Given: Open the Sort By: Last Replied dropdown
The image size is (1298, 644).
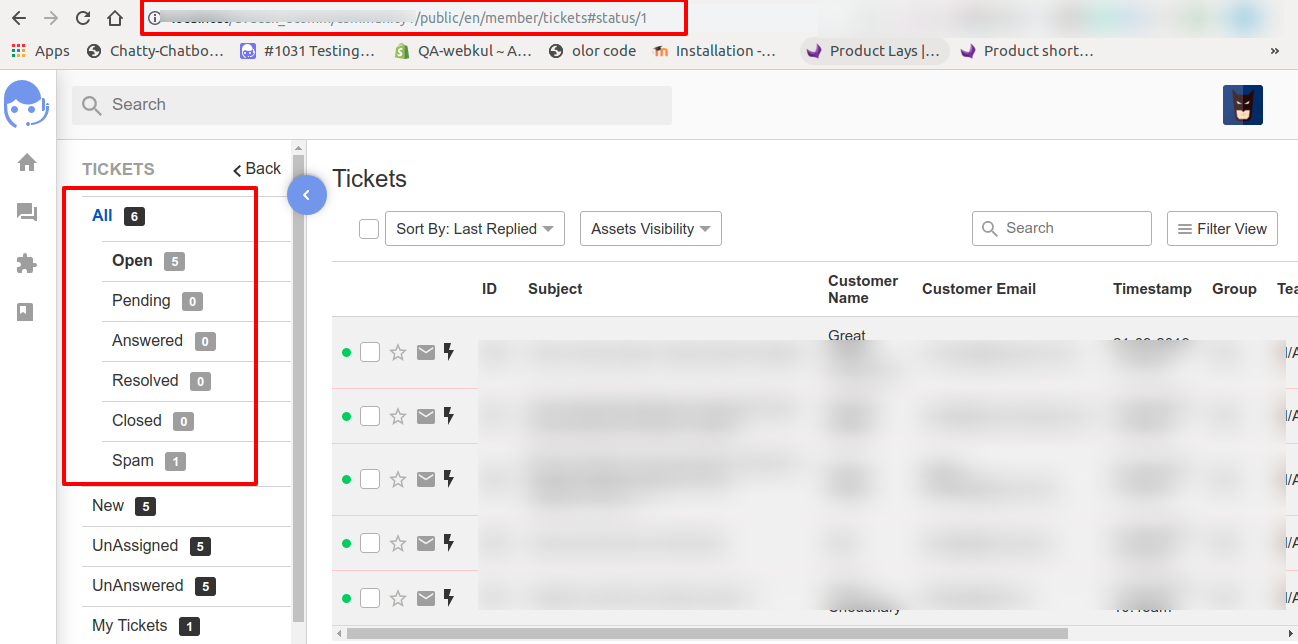Looking at the screenshot, I should (x=475, y=229).
